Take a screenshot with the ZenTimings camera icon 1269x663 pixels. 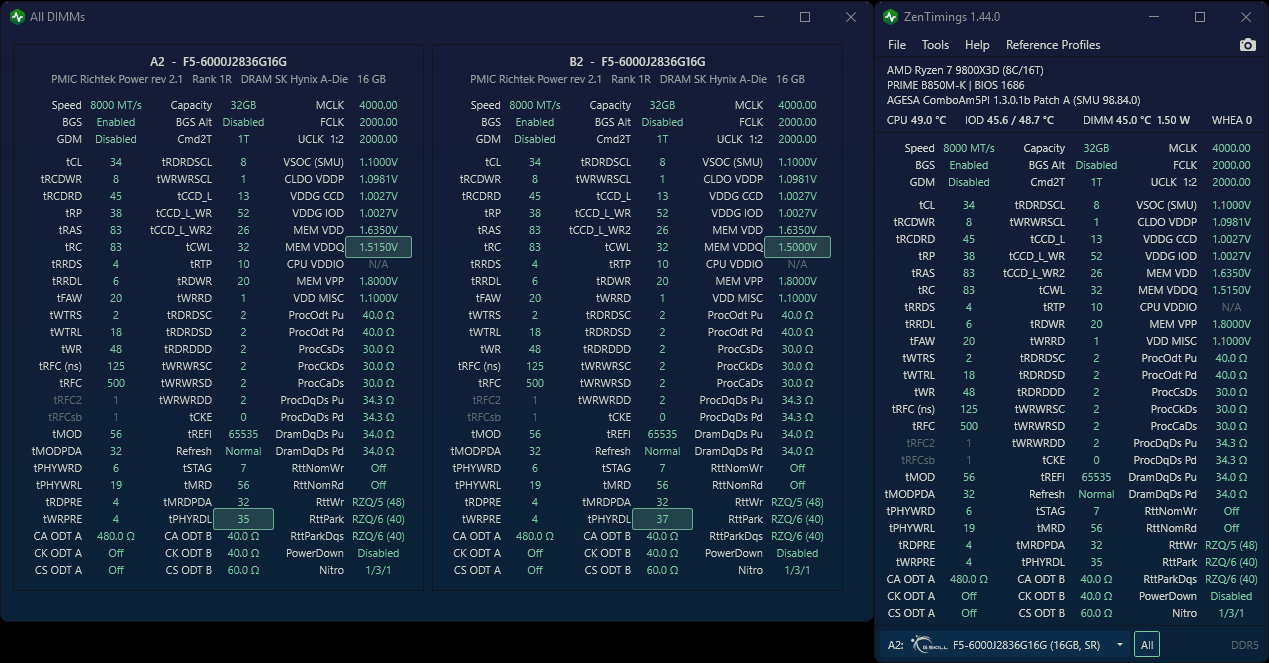(x=1247, y=45)
